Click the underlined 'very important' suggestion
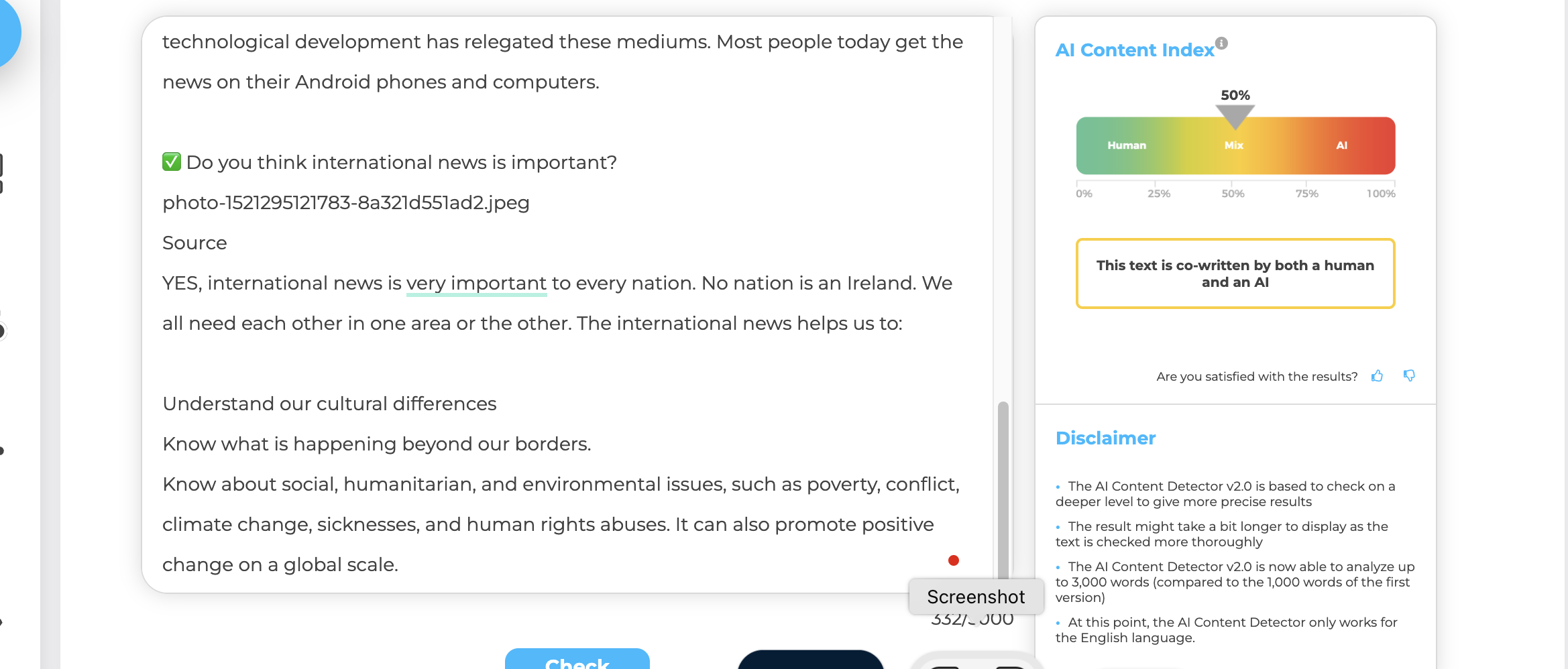The image size is (1568, 669). [476, 284]
